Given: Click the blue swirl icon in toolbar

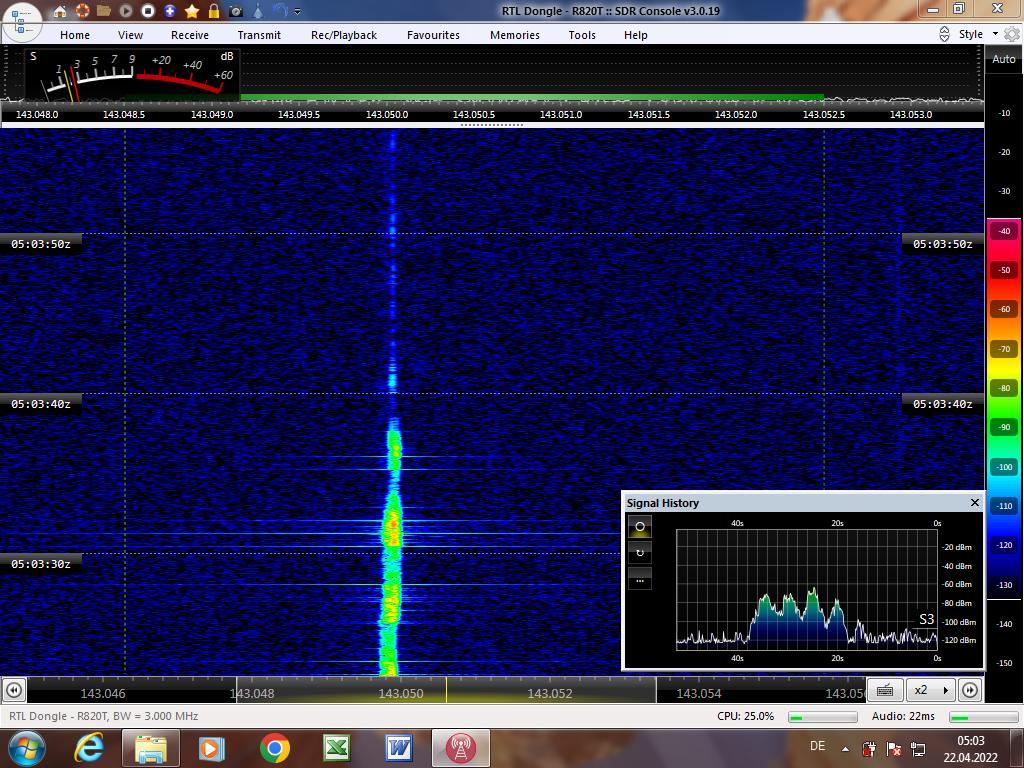Looking at the screenshot, I should pyautogui.click(x=280, y=10).
